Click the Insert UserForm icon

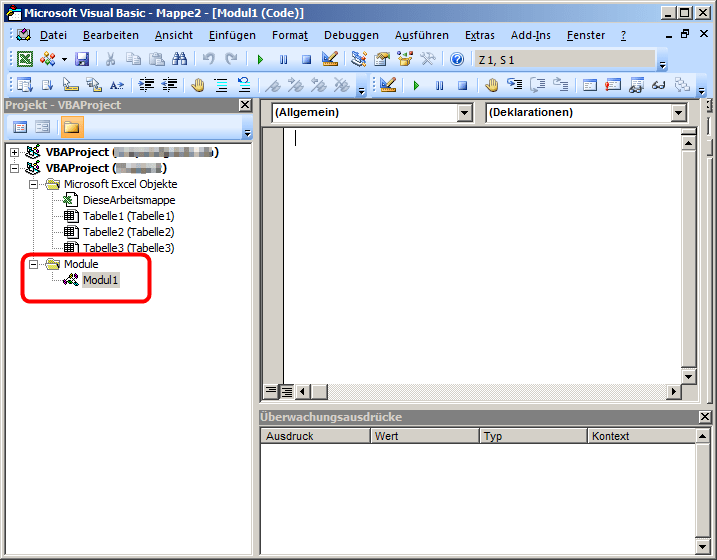pos(48,59)
